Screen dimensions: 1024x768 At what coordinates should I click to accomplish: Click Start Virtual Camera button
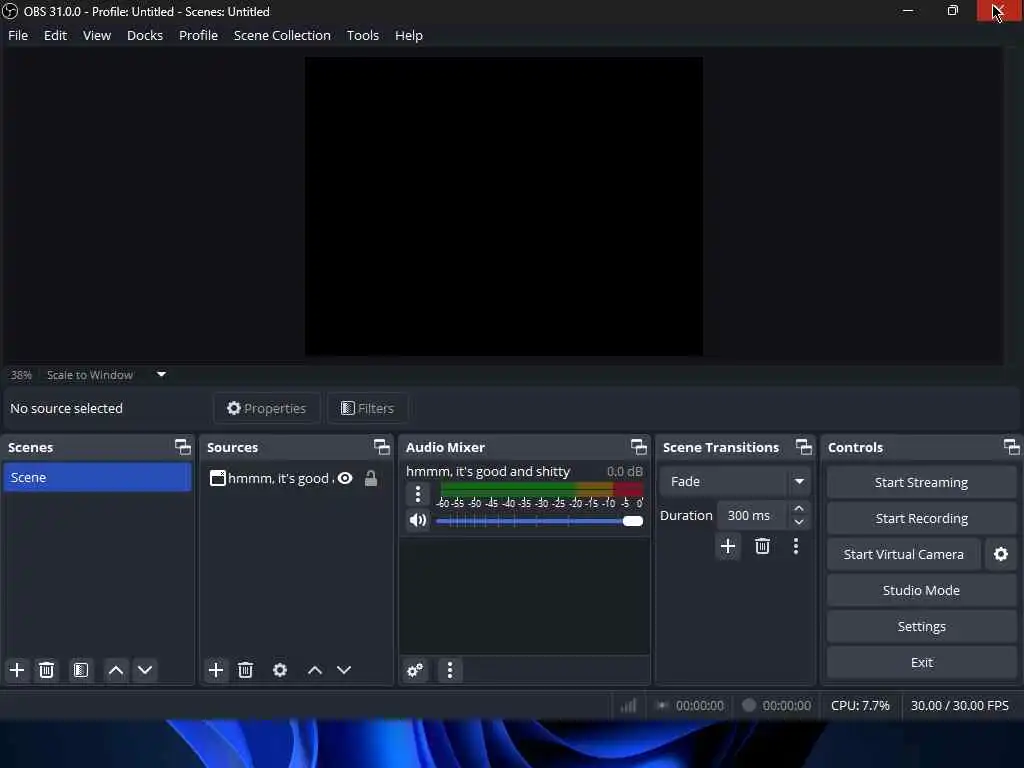903,554
